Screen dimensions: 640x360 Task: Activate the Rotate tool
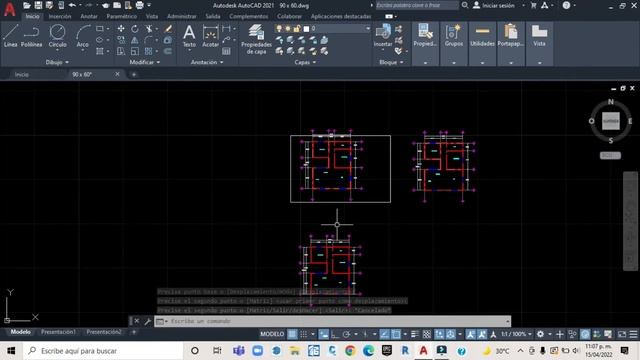click(135, 29)
